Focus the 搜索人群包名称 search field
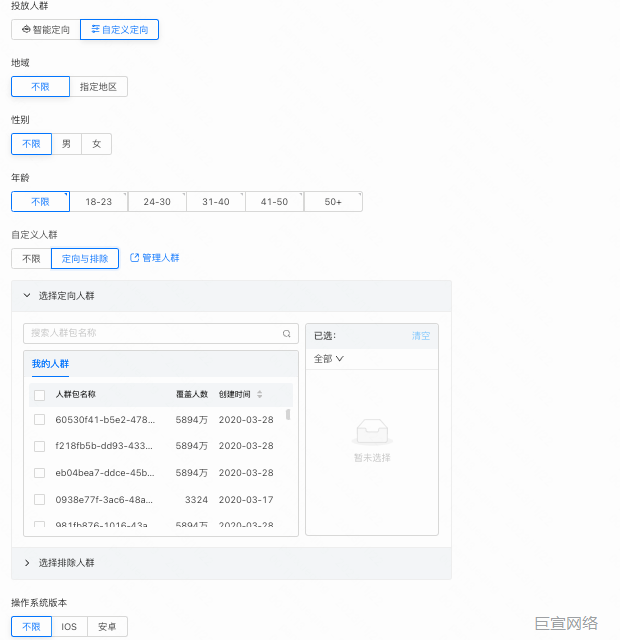 tap(161, 333)
